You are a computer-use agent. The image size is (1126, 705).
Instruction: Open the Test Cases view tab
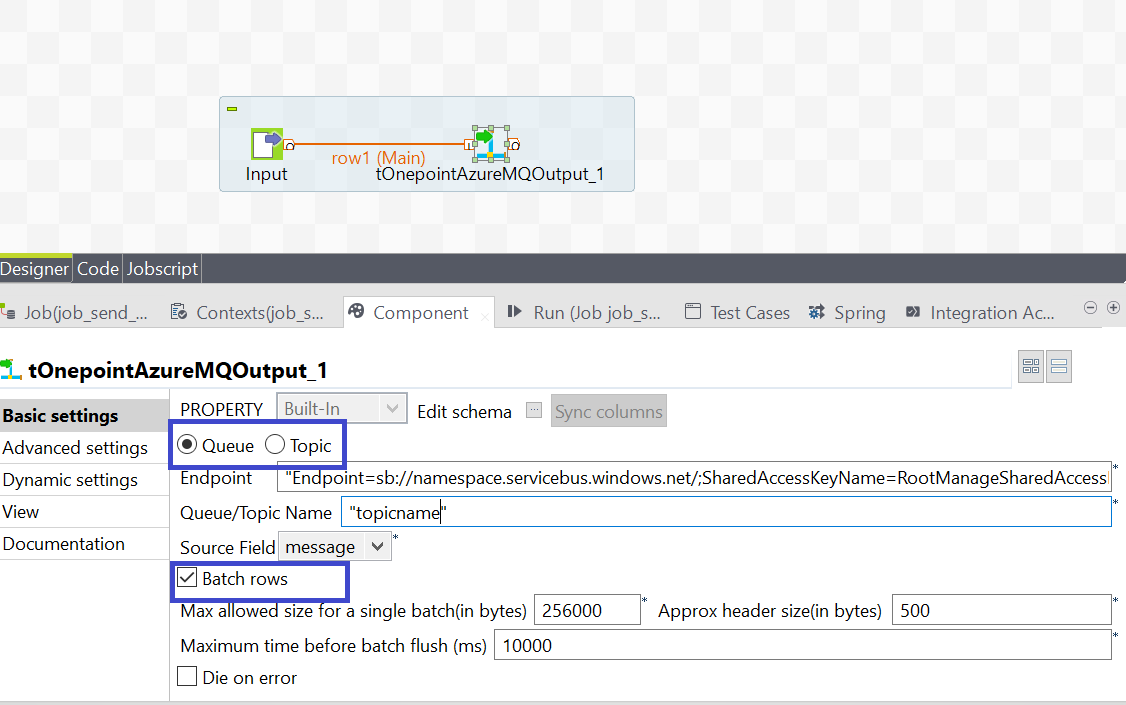click(738, 313)
